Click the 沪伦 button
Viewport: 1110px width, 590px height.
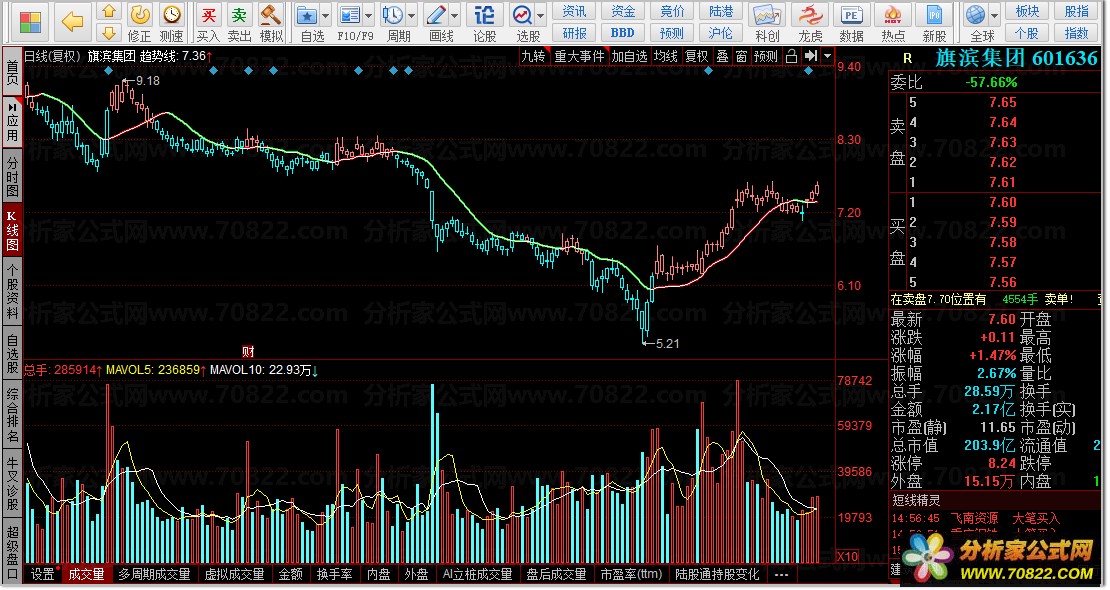pyautogui.click(x=721, y=33)
